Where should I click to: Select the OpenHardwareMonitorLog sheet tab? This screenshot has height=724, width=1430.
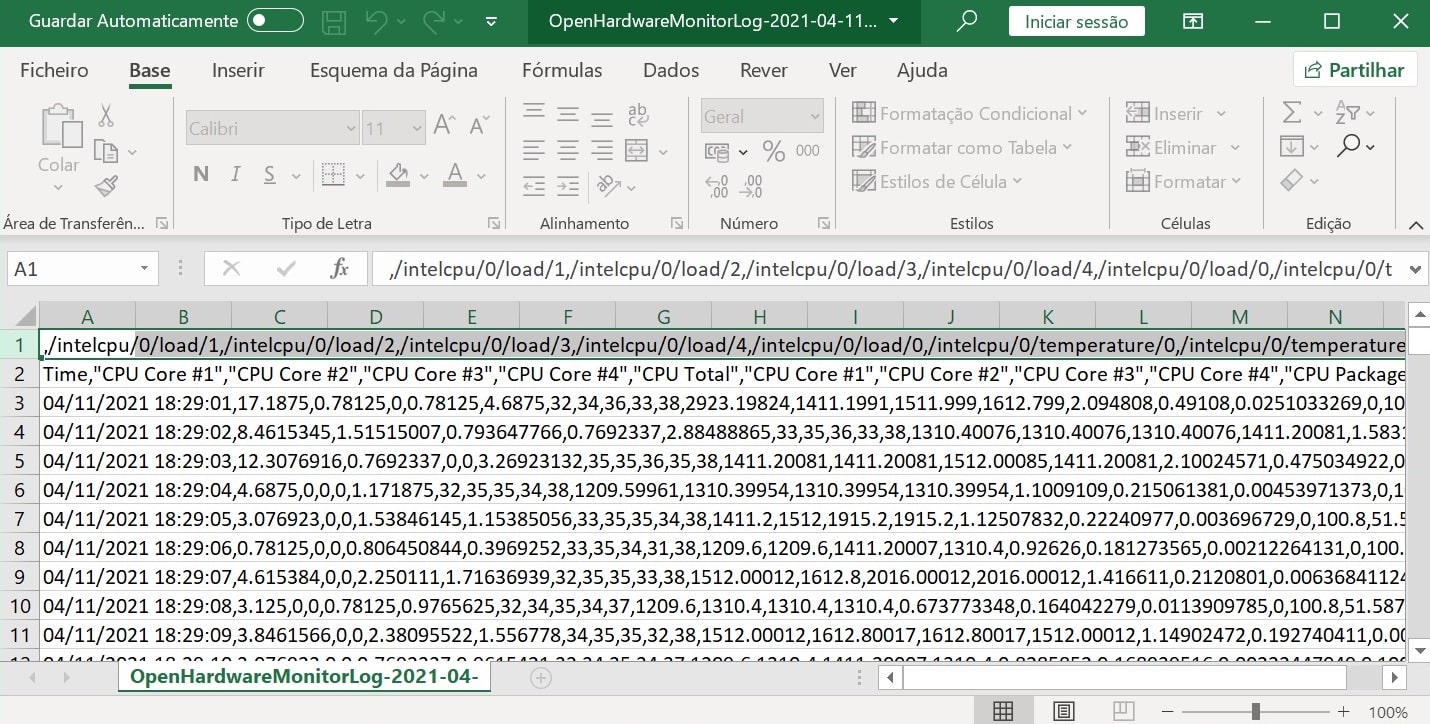point(304,677)
